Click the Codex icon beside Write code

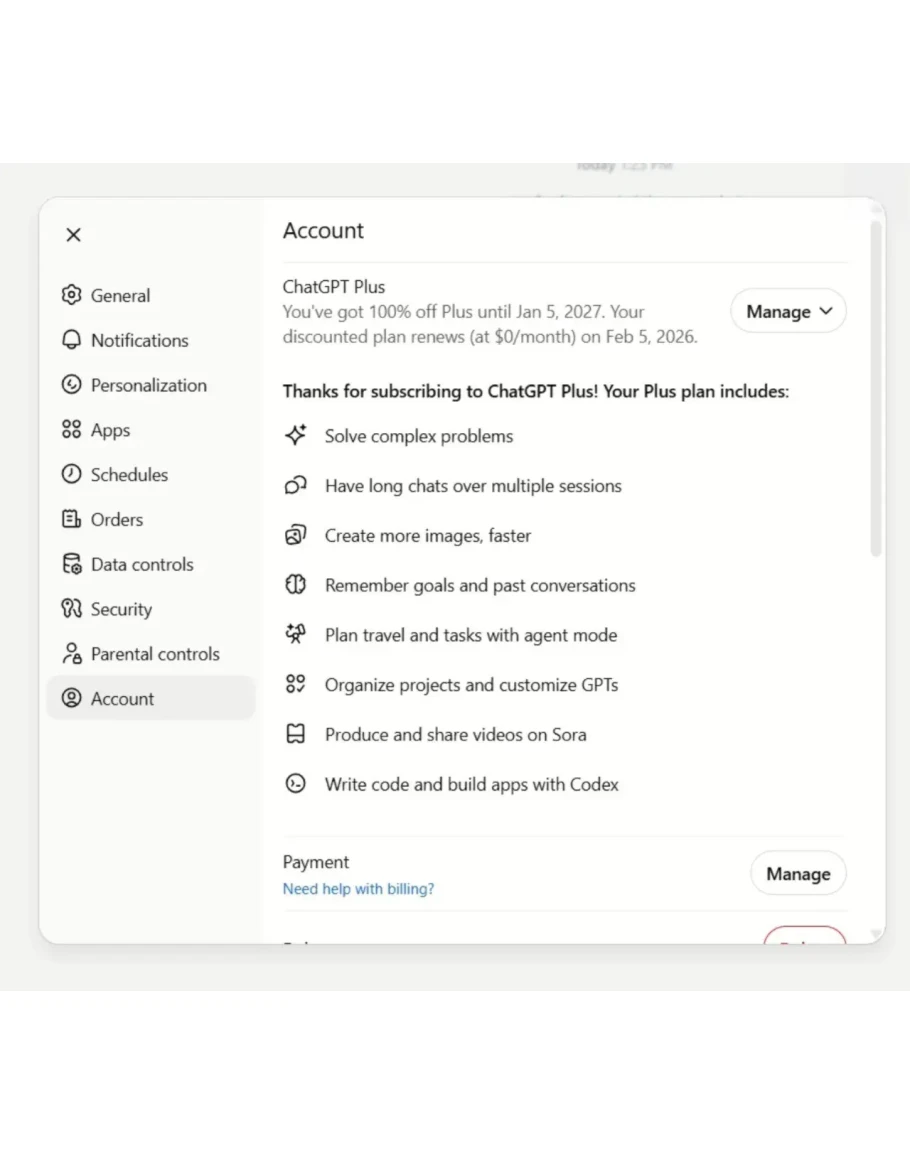coord(295,784)
